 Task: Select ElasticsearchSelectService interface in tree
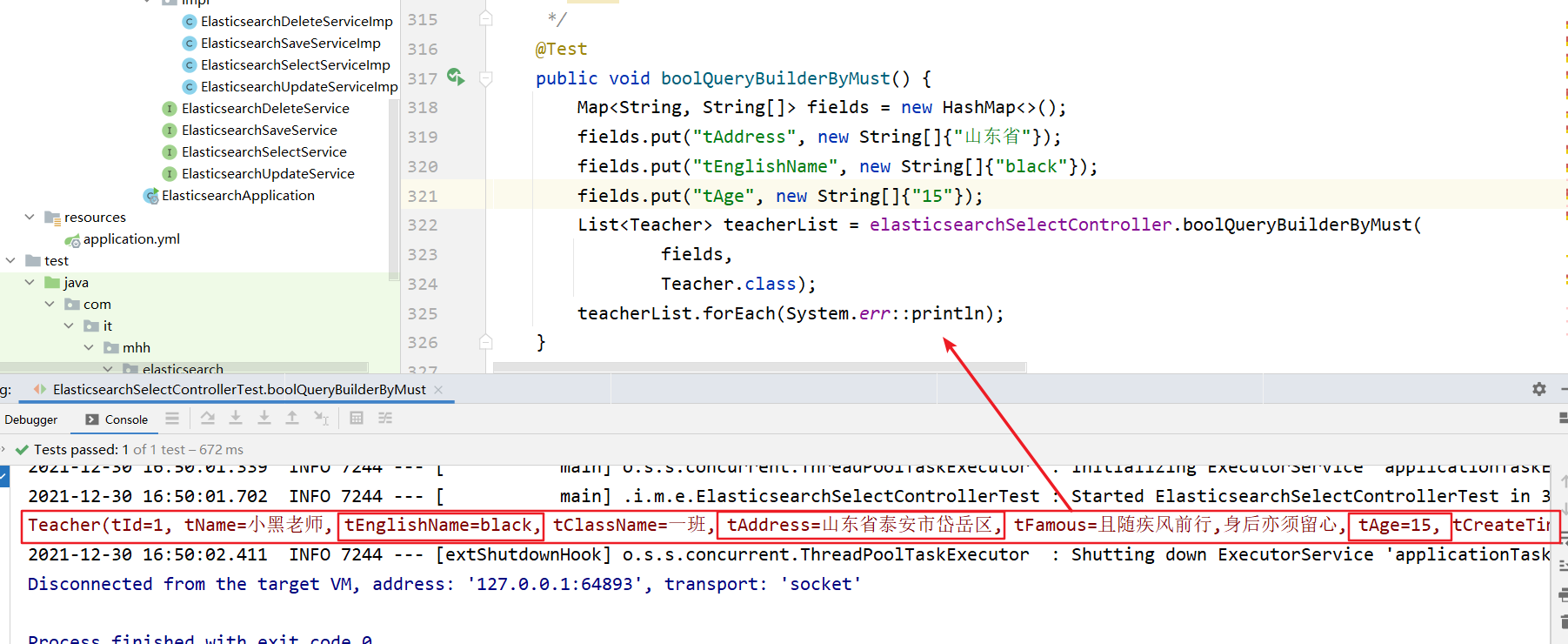click(264, 151)
